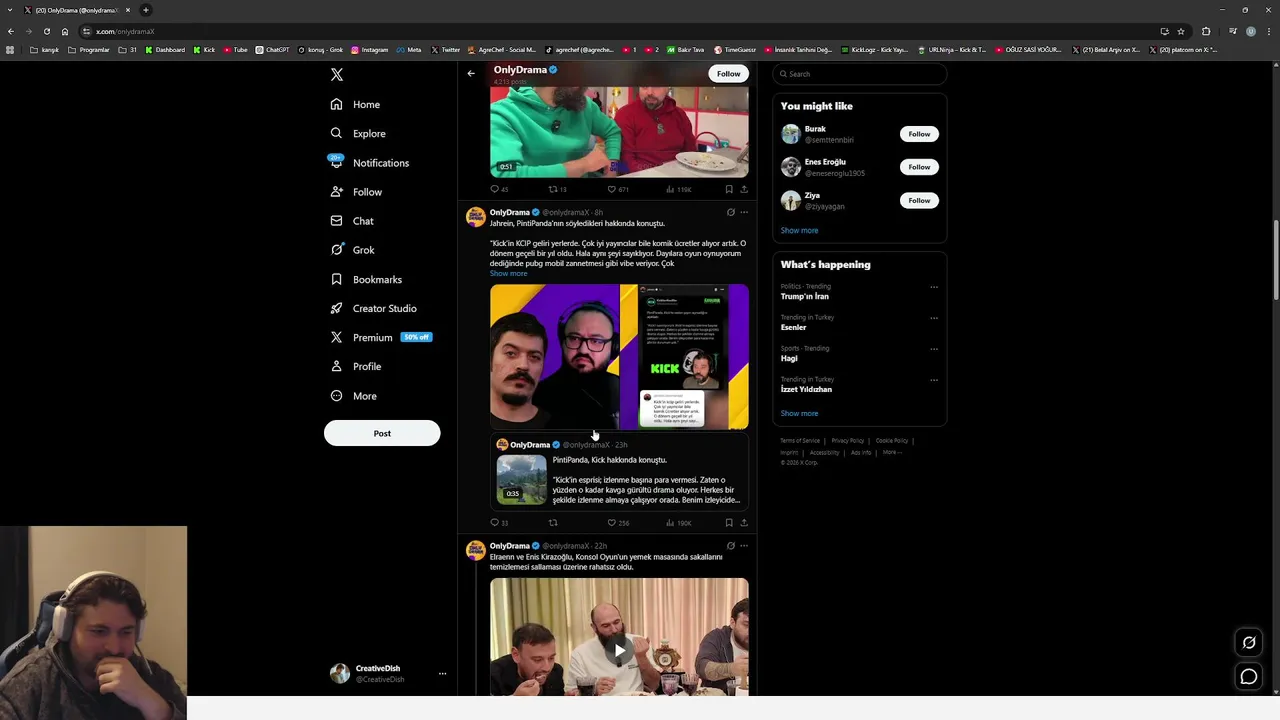Open the Jahrein and PintiPanda image
Image resolution: width=1280 pixels, height=720 pixels.
(554, 356)
